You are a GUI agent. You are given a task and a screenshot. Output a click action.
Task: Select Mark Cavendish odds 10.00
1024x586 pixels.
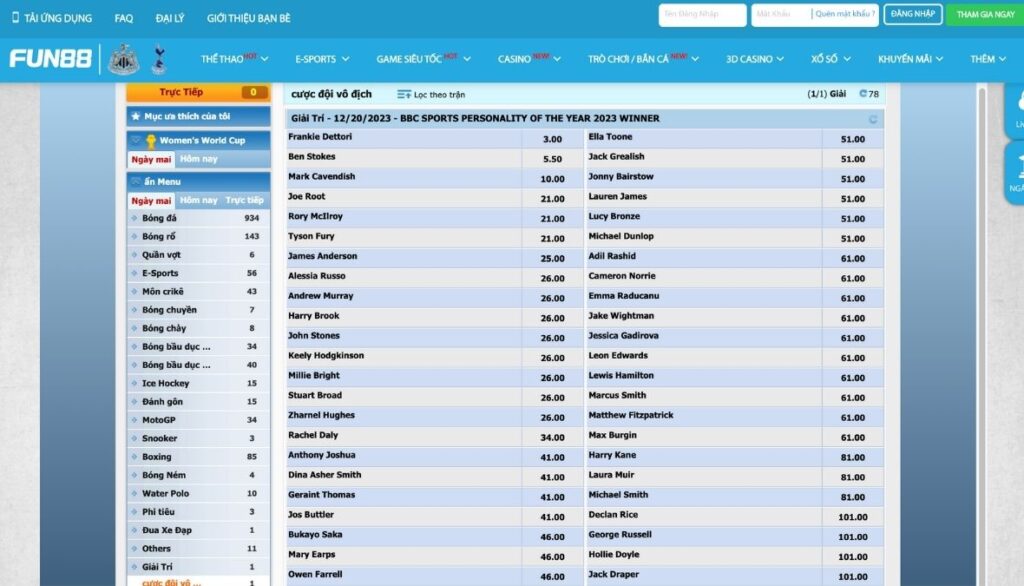point(552,179)
